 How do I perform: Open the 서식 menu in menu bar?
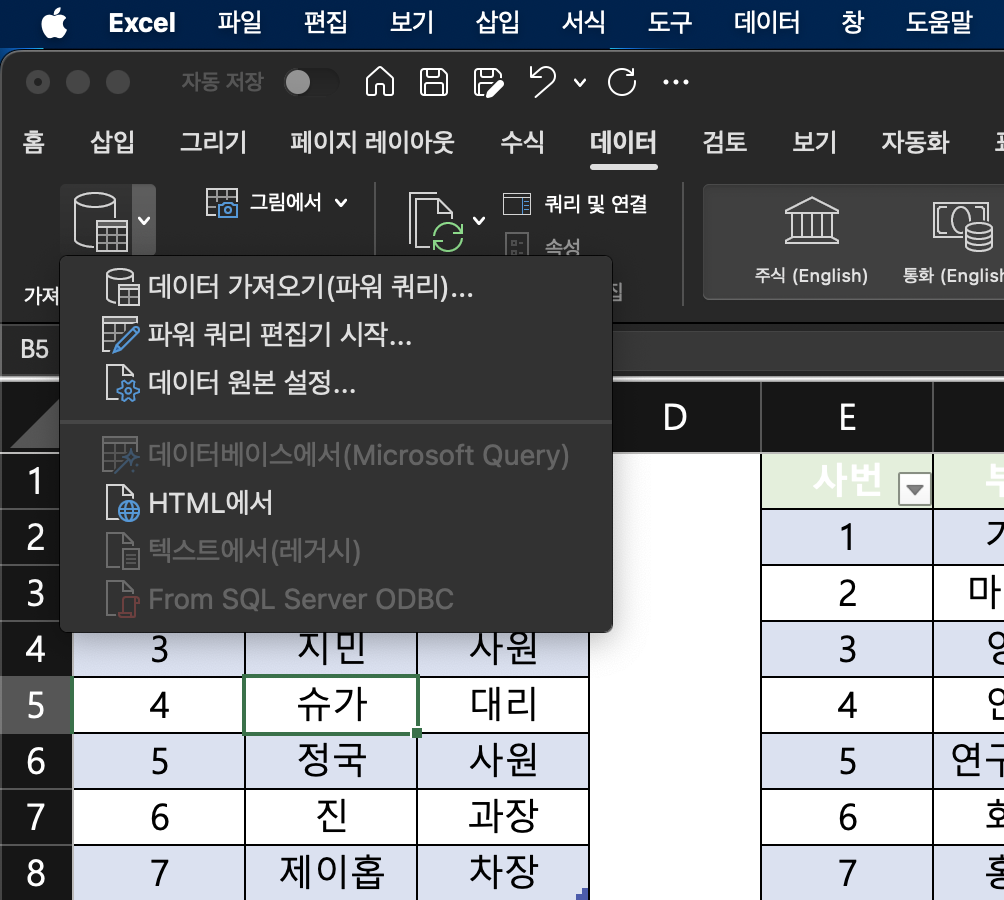coord(583,23)
